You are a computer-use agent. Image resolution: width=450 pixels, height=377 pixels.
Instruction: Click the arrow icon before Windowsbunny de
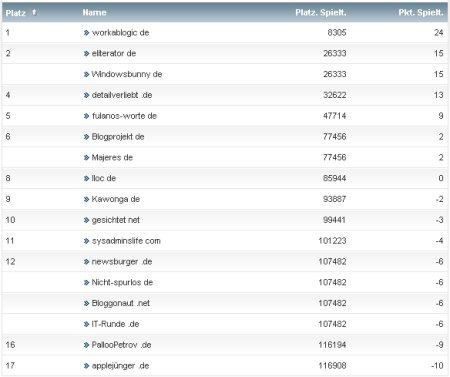point(86,74)
